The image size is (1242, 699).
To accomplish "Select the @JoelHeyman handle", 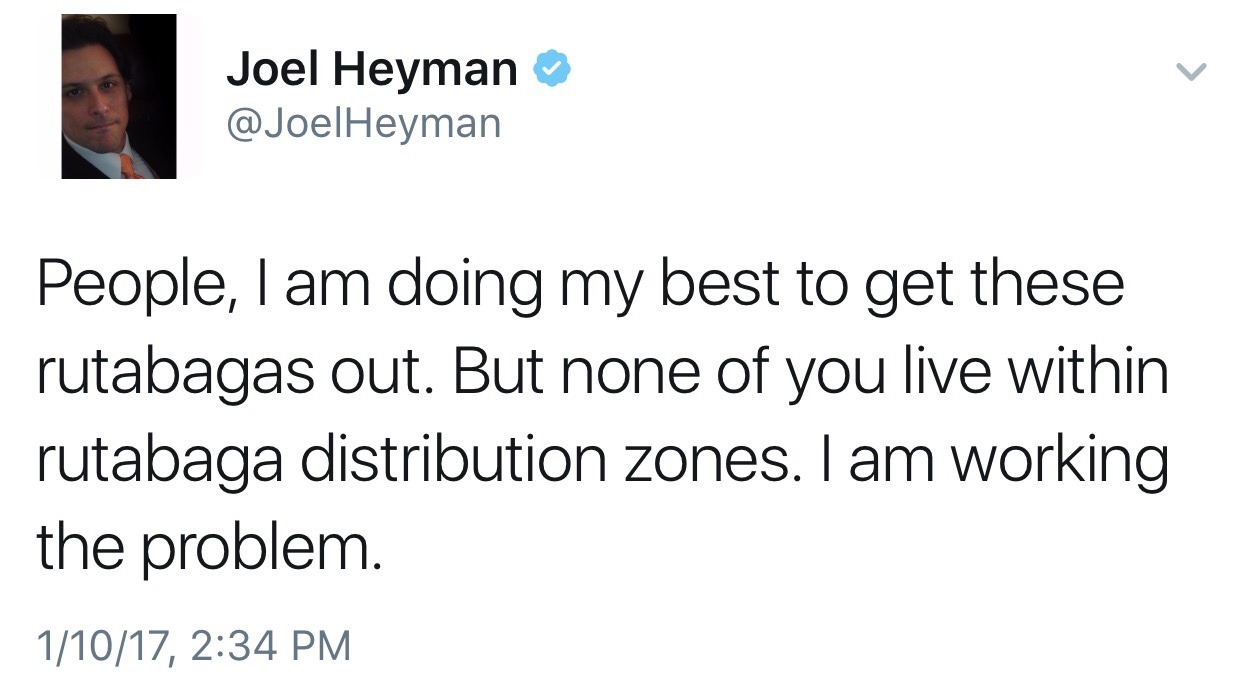I will pyautogui.click(x=364, y=123).
